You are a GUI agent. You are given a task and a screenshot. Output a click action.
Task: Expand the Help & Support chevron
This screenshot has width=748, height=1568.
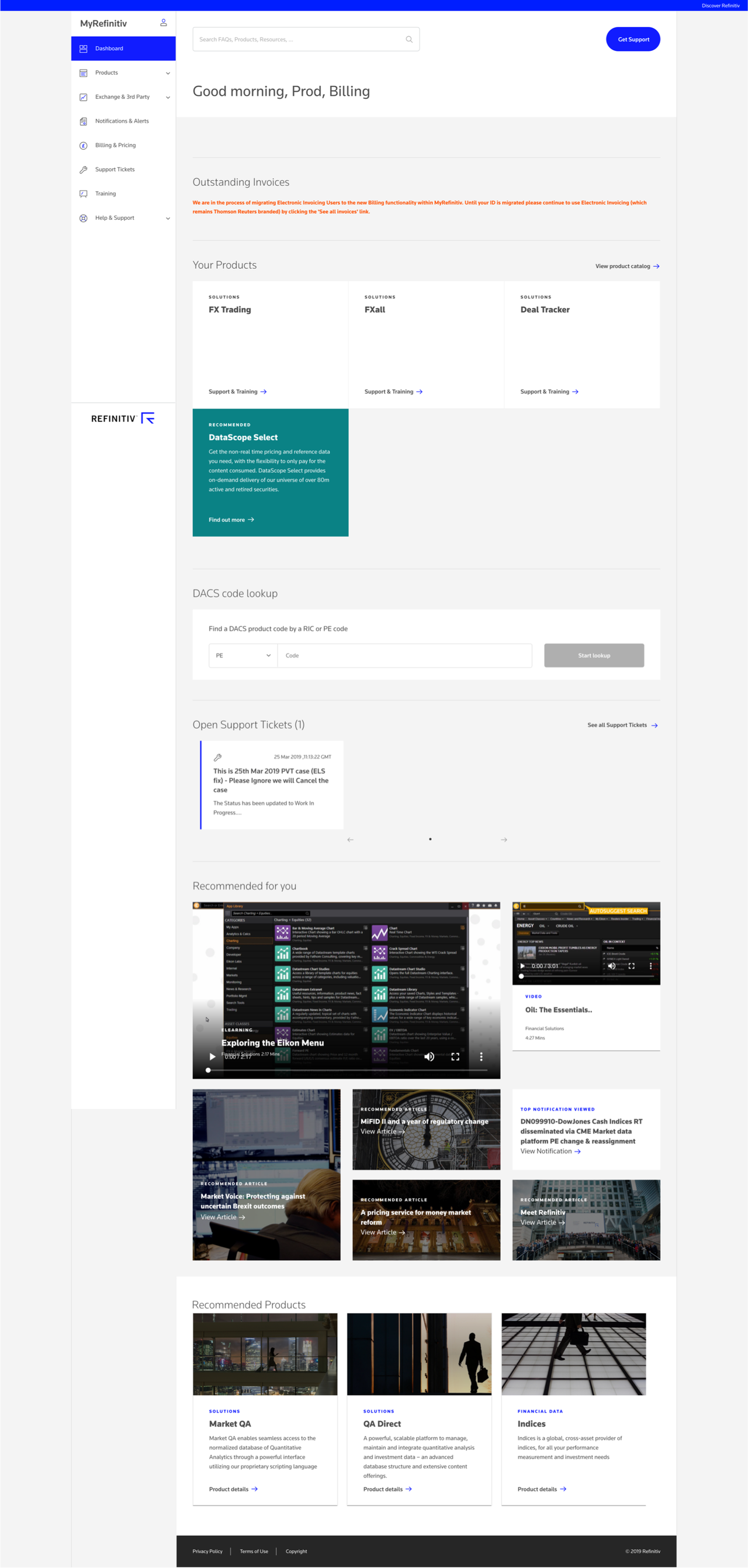coord(168,219)
